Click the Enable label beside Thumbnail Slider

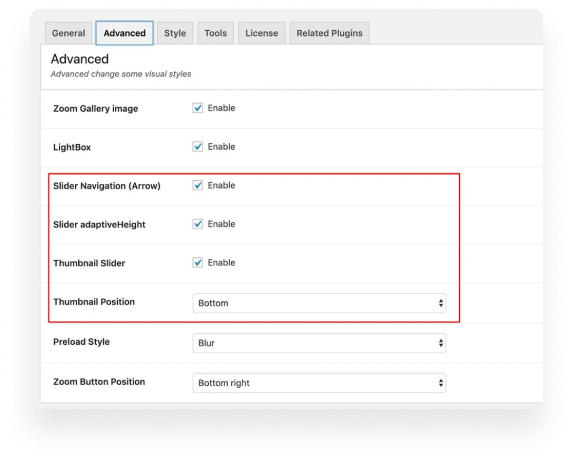tap(221, 263)
